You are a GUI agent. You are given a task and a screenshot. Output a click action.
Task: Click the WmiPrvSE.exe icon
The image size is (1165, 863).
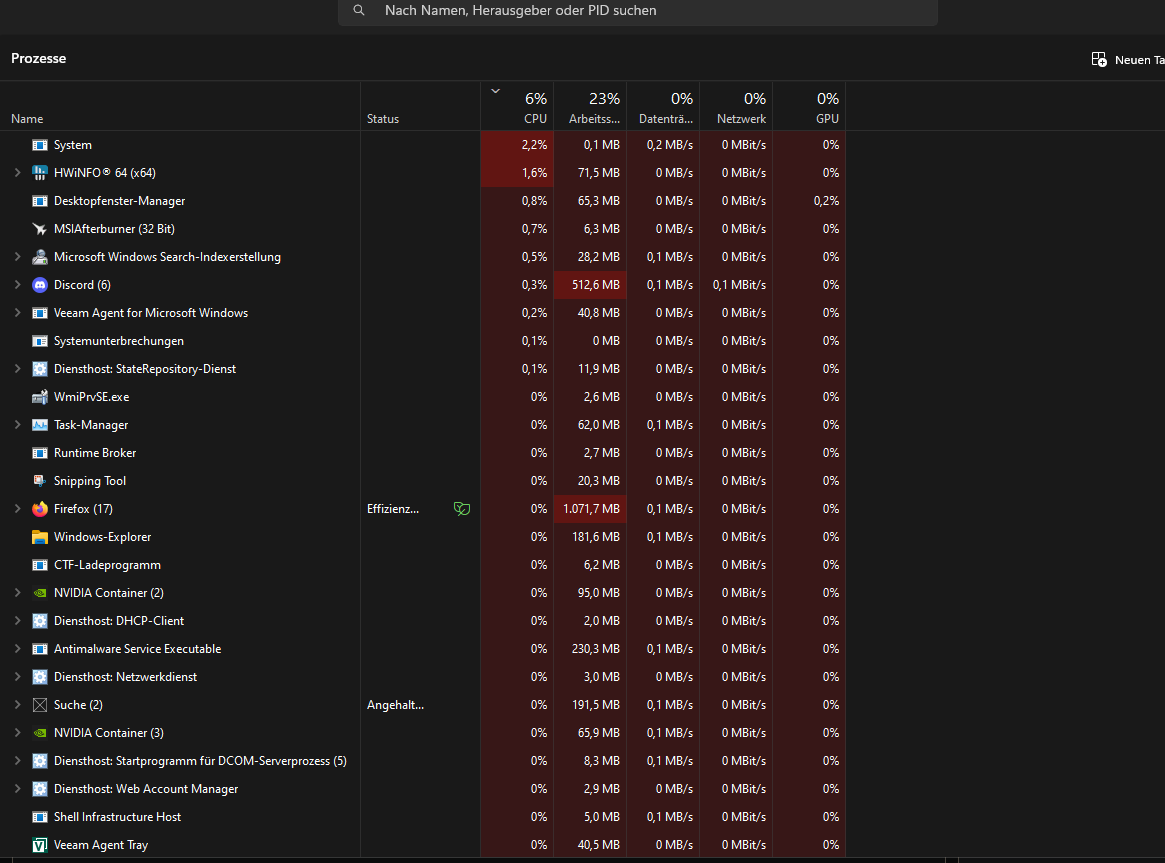(40, 397)
